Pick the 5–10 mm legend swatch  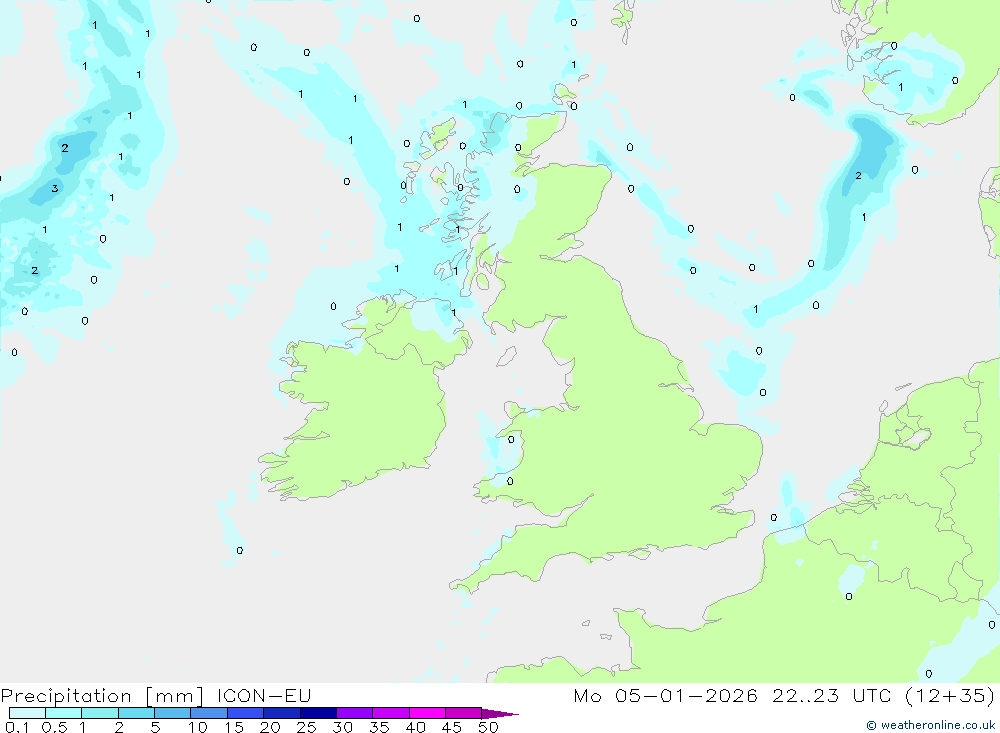point(172,713)
